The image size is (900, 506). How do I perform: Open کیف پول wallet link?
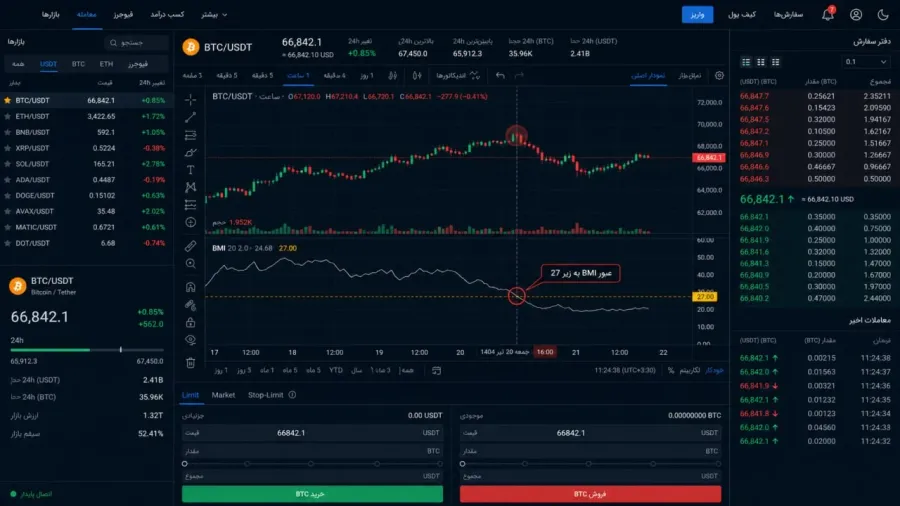[742, 14]
